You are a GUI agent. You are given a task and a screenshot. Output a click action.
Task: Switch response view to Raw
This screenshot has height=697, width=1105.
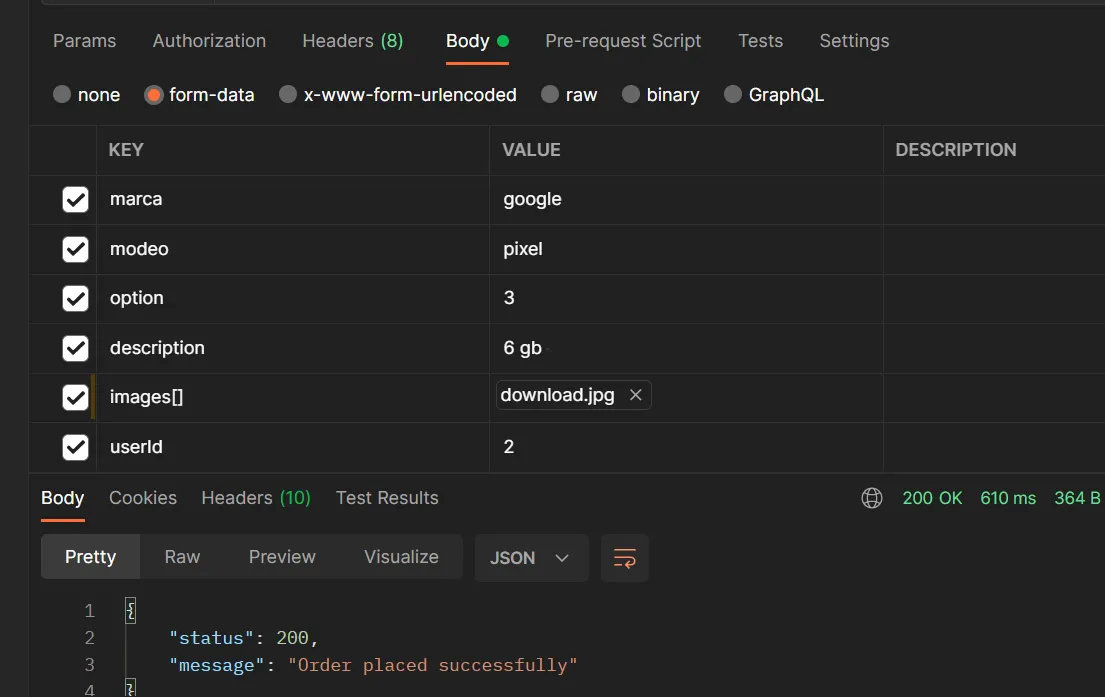pos(182,557)
